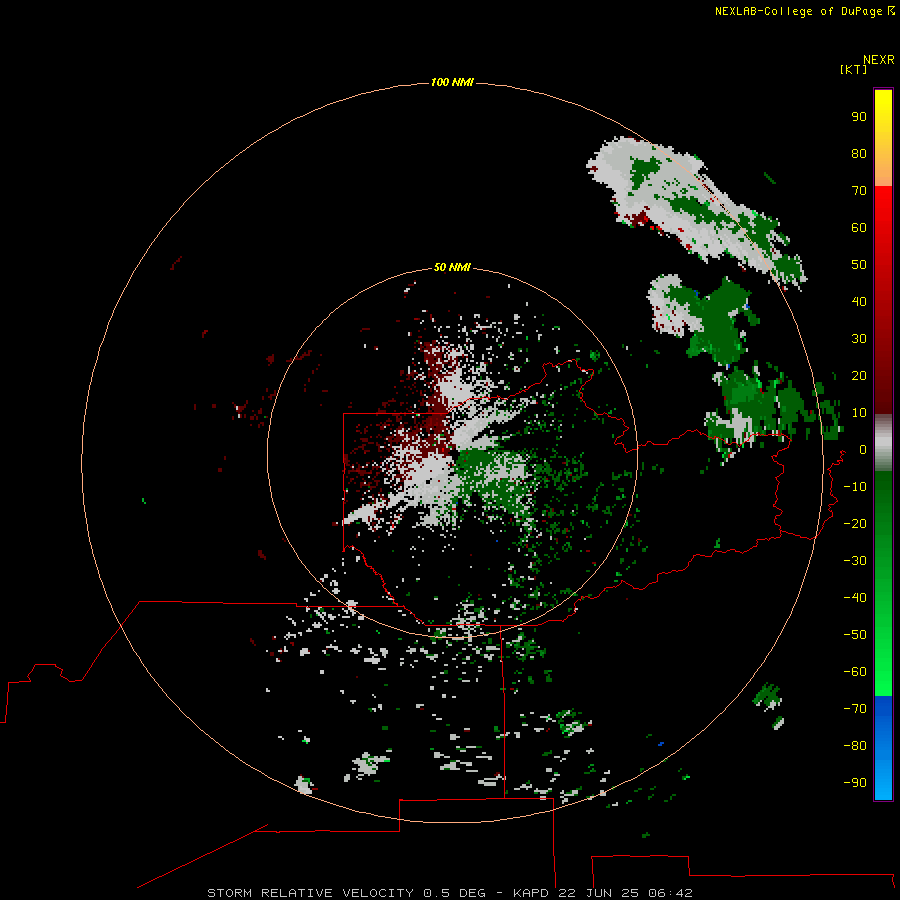This screenshot has height=900, width=900.
Task: Click the KT units label above color scale
Action: tap(854, 69)
